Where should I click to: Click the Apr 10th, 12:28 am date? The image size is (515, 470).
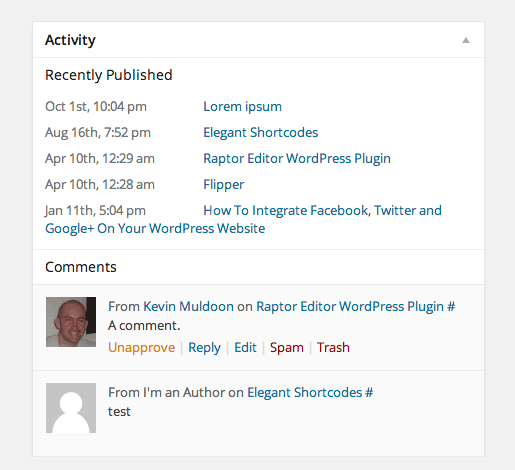[x=100, y=185]
